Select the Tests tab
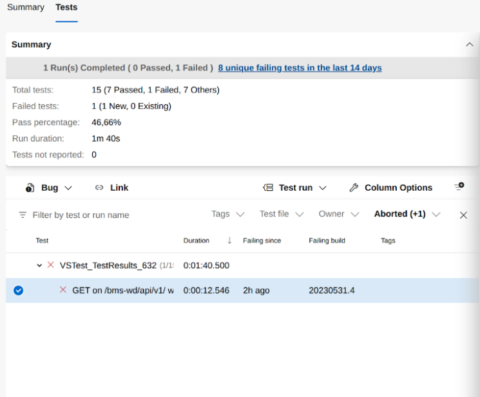Viewport: 480px width, 397px height. (66, 7)
